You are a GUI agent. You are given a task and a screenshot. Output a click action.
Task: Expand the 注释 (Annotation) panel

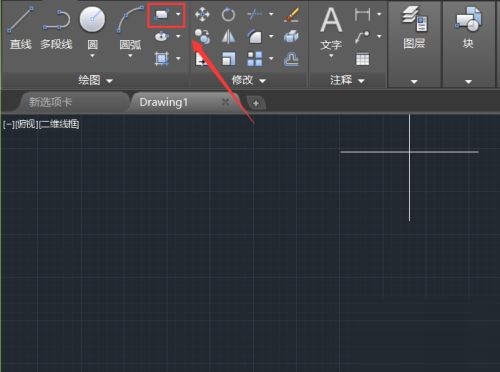(x=347, y=80)
